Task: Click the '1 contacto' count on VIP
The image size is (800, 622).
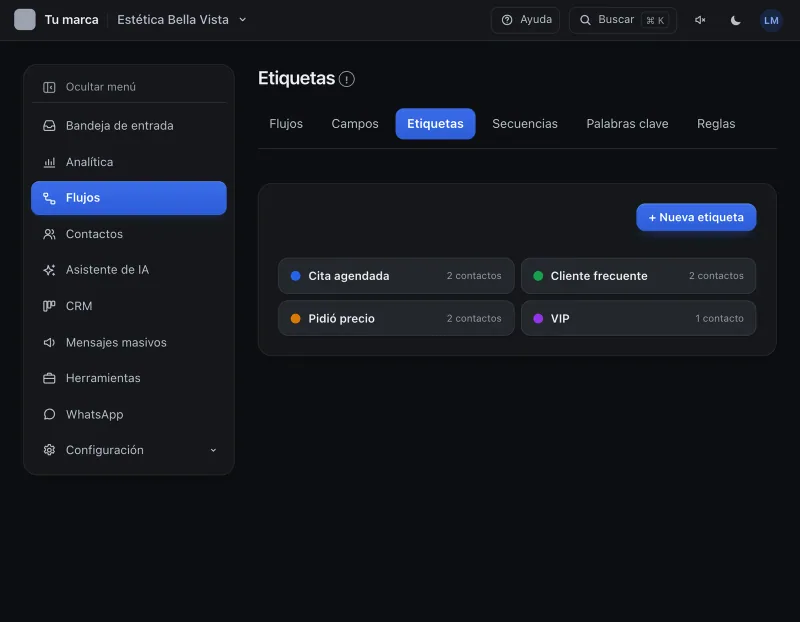Action: (719, 318)
